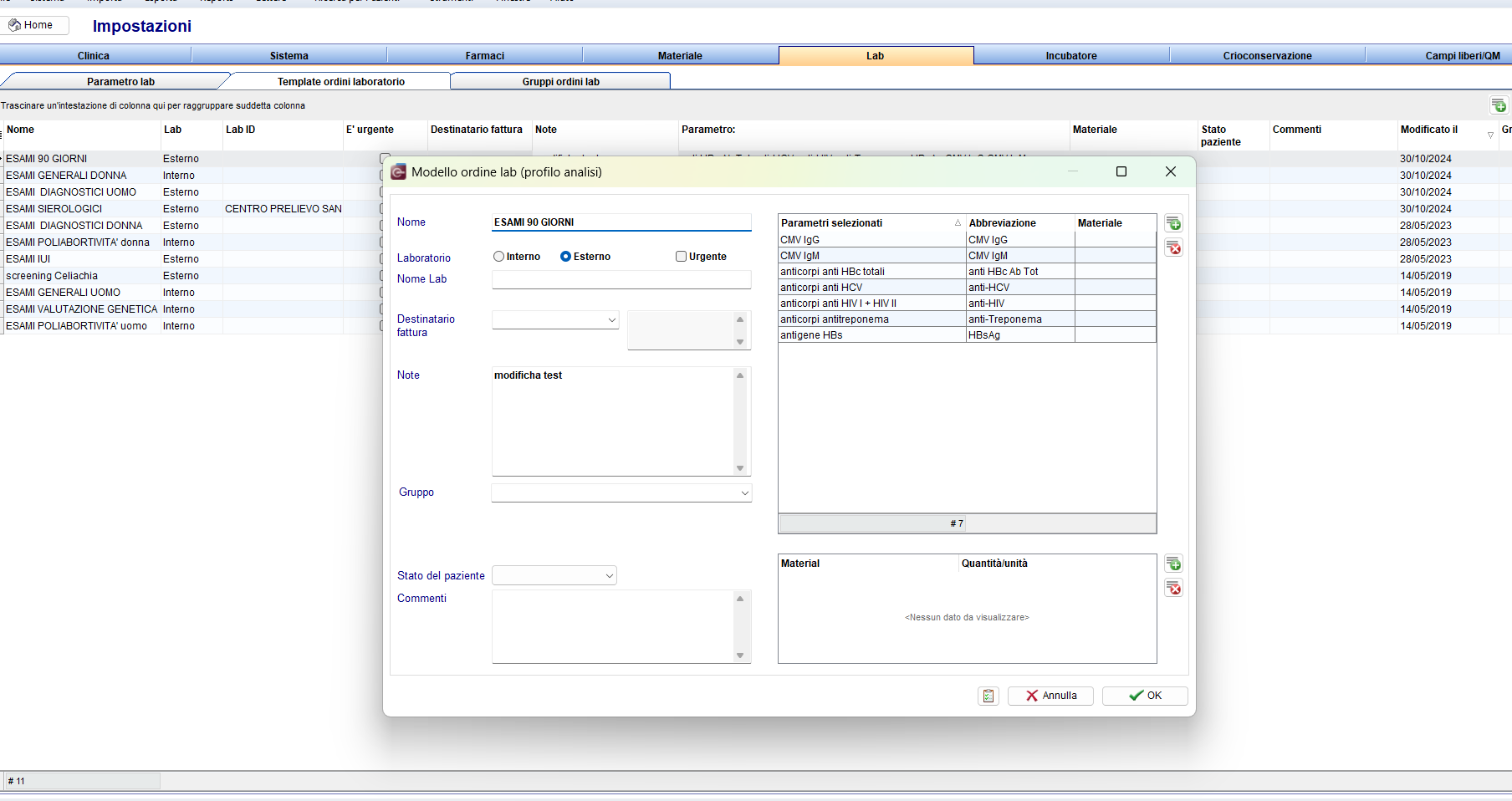Click into the Commenti text area
The height and width of the screenshot is (801, 1512).
tap(613, 626)
